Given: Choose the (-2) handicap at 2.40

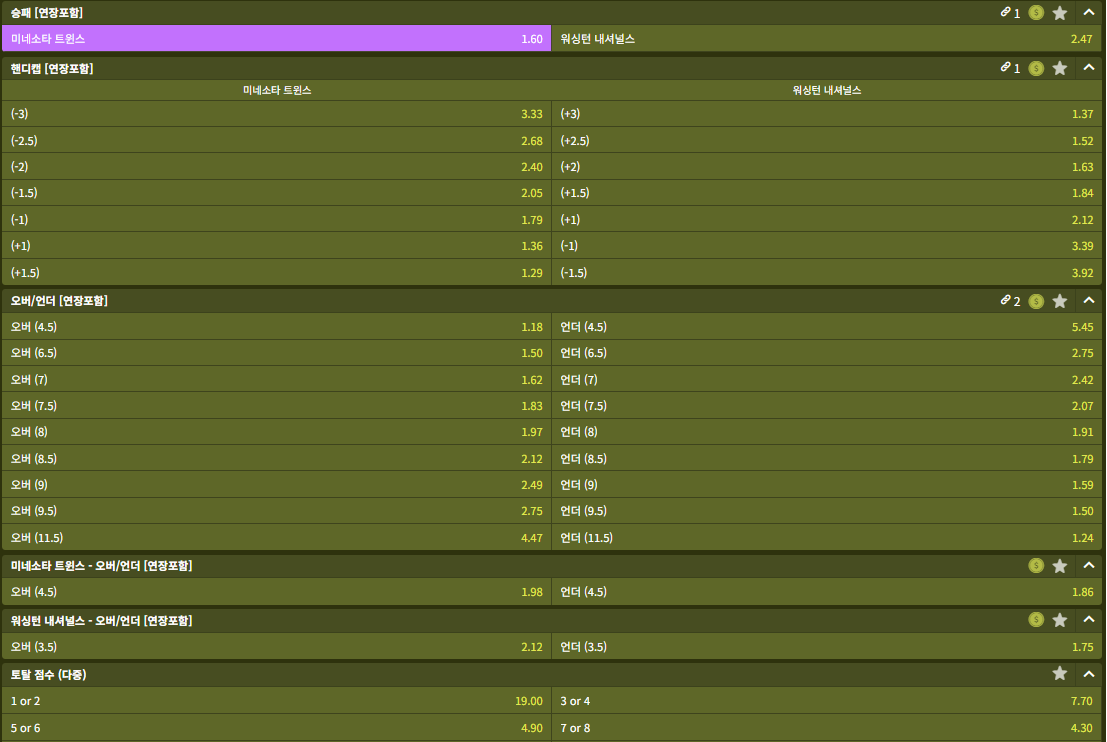Looking at the screenshot, I should 276,167.
